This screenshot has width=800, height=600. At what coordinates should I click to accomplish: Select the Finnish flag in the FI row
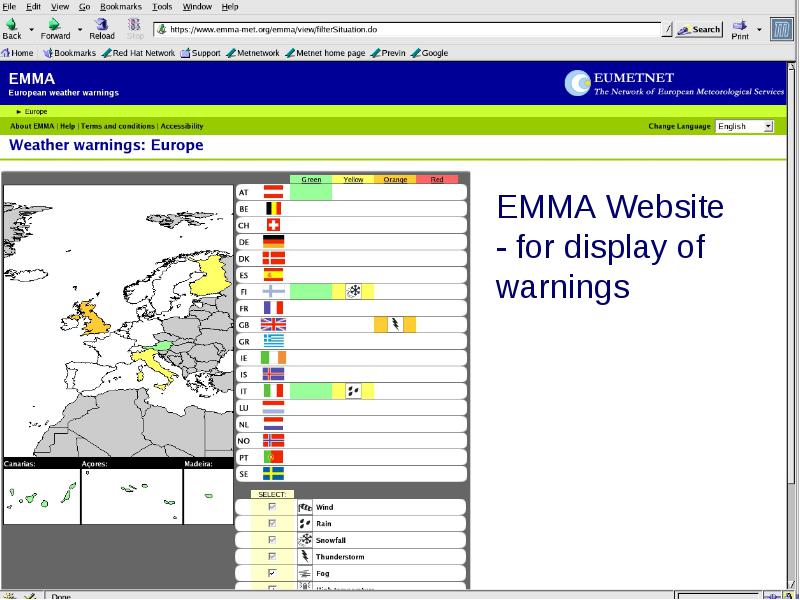273,291
